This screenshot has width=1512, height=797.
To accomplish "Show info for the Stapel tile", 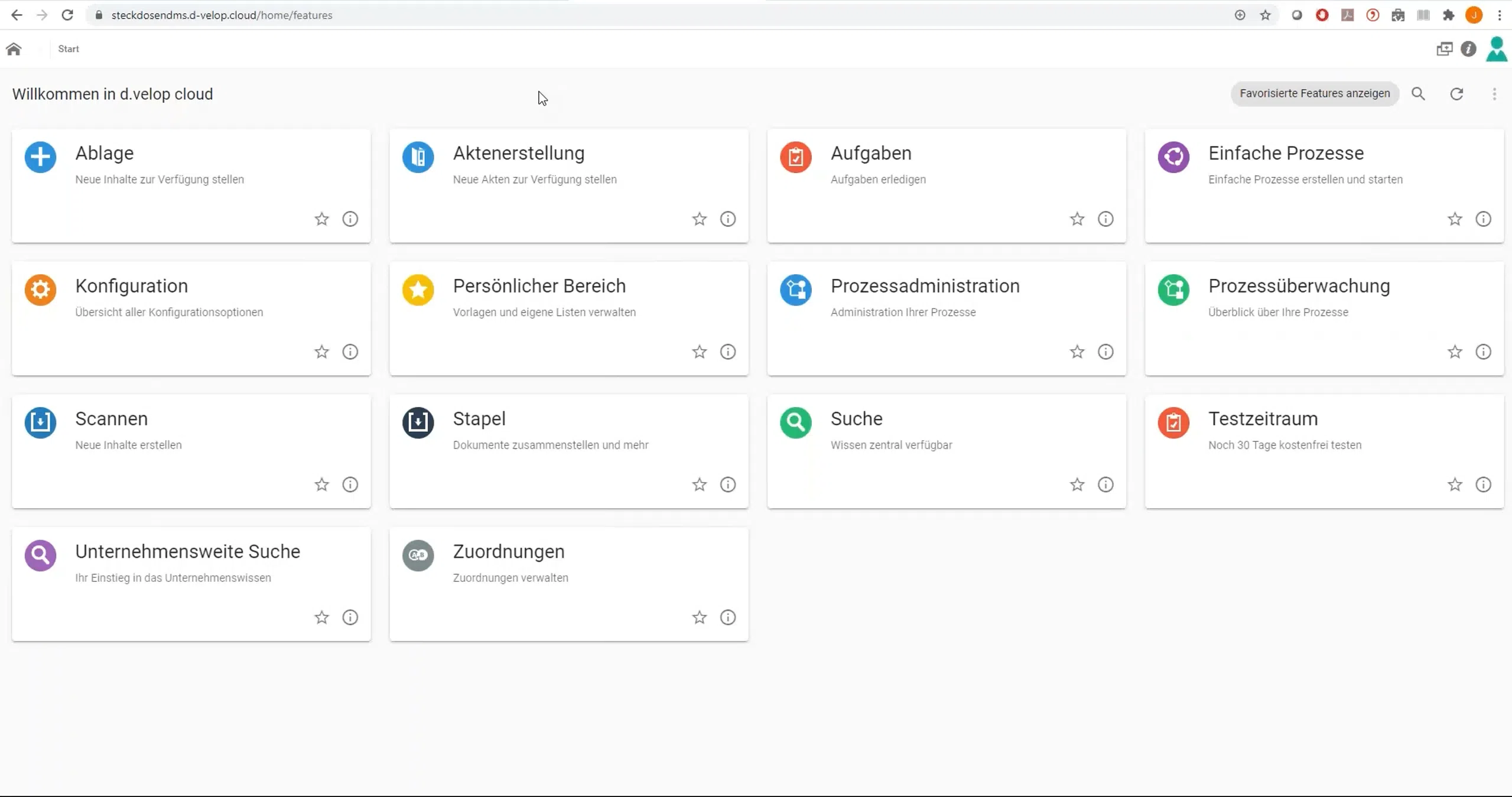I will pyautogui.click(x=728, y=485).
